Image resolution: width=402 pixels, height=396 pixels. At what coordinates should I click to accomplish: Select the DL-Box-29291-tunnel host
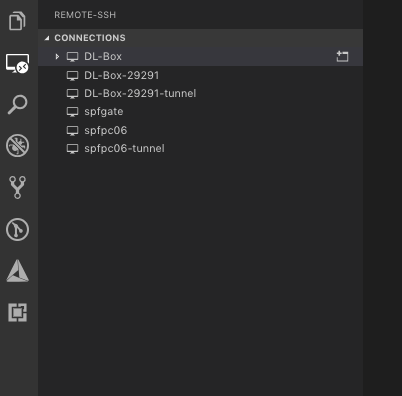pyautogui.click(x=200, y=93)
